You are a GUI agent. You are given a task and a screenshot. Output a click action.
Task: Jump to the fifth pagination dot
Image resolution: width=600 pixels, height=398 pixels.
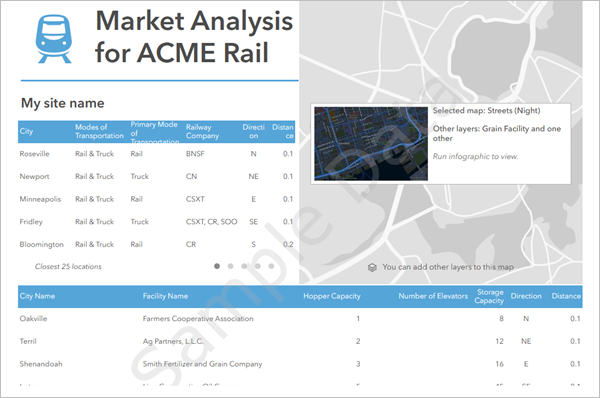pos(271,266)
